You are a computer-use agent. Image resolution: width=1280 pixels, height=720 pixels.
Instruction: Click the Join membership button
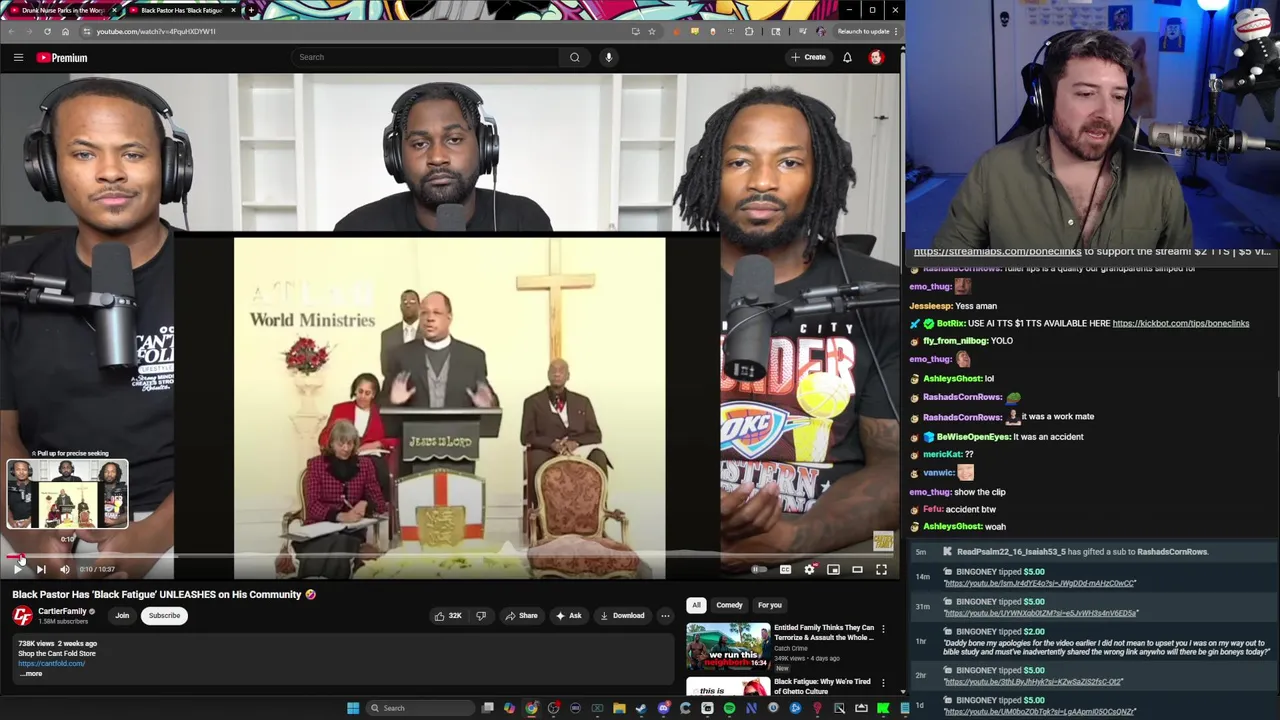(x=122, y=615)
